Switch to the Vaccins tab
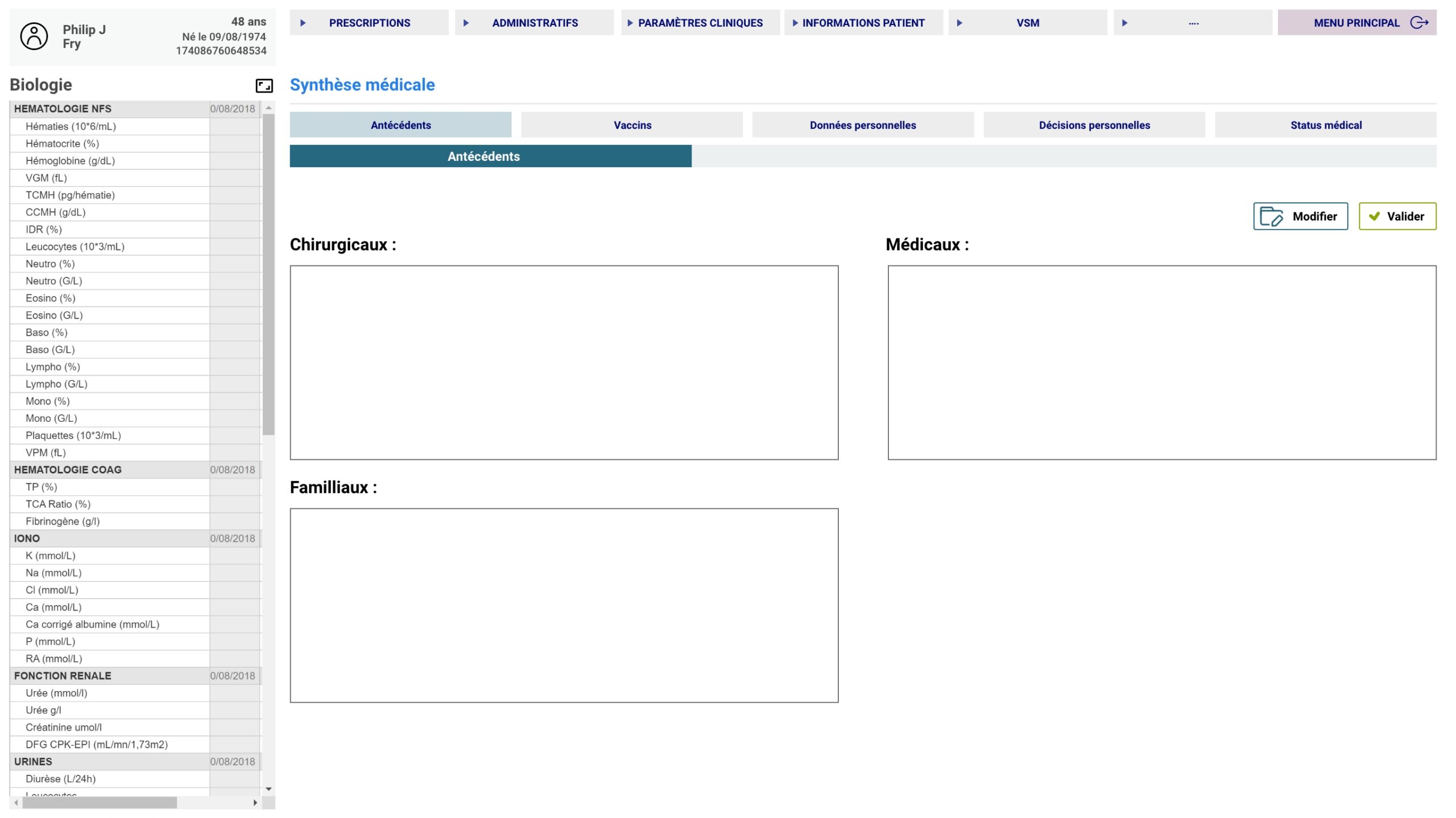The image size is (1456, 818). tap(632, 125)
